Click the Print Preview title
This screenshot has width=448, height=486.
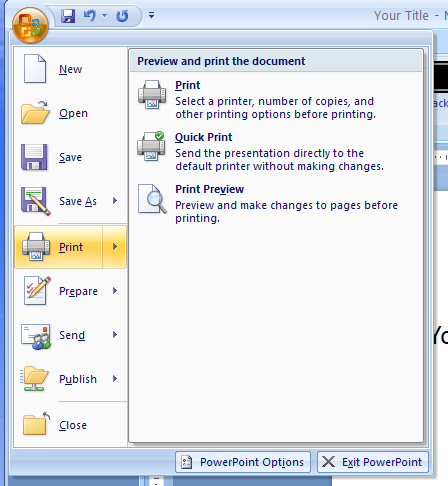[x=210, y=189]
